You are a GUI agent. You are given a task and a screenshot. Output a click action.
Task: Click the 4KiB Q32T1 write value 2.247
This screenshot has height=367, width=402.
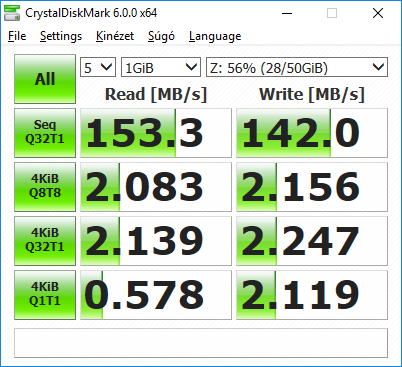coord(312,241)
